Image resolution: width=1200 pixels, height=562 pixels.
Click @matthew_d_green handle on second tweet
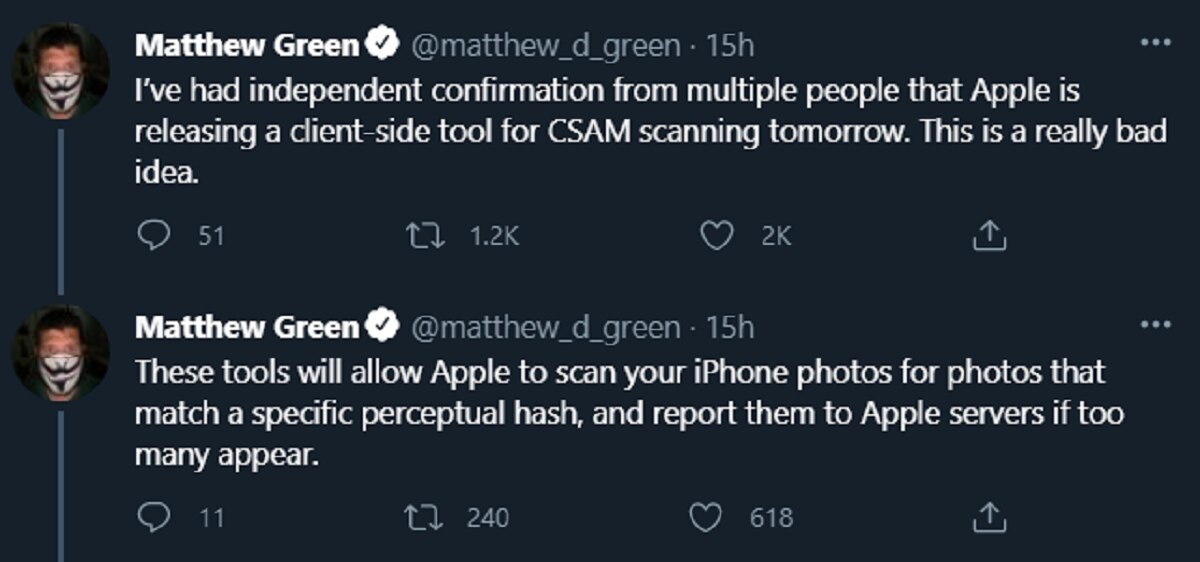[546, 327]
